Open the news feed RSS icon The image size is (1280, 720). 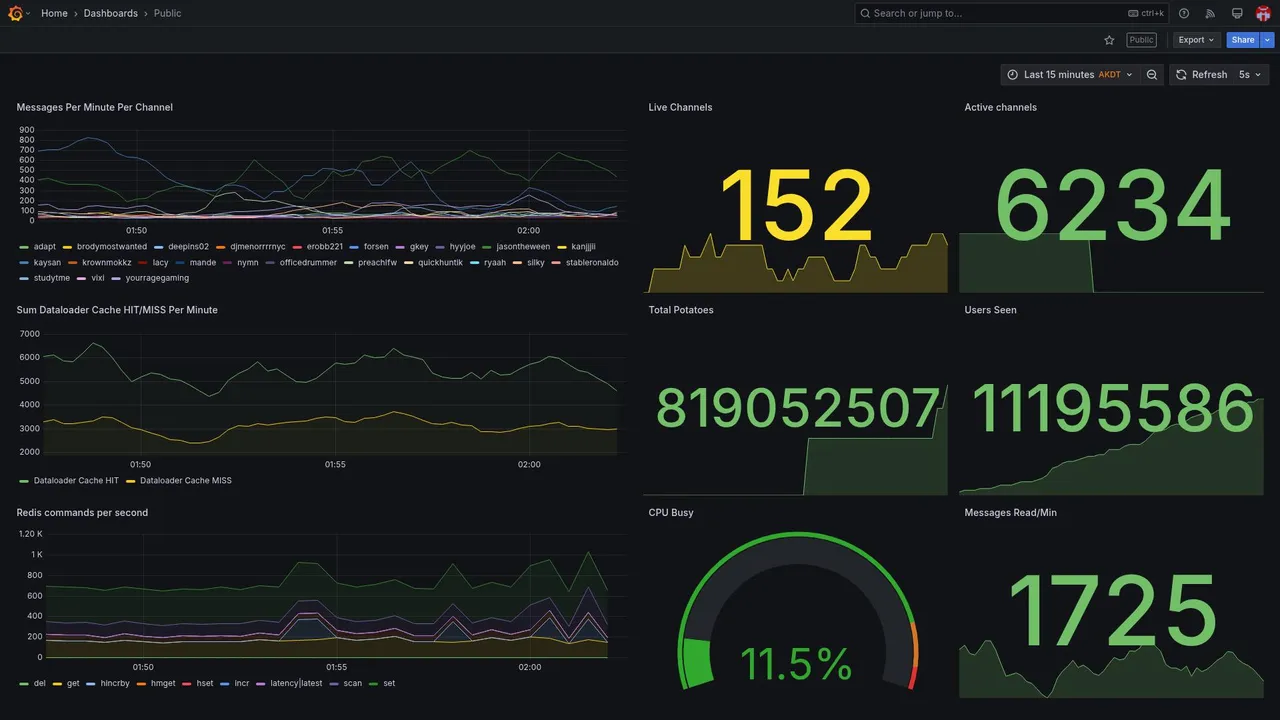coord(1210,13)
